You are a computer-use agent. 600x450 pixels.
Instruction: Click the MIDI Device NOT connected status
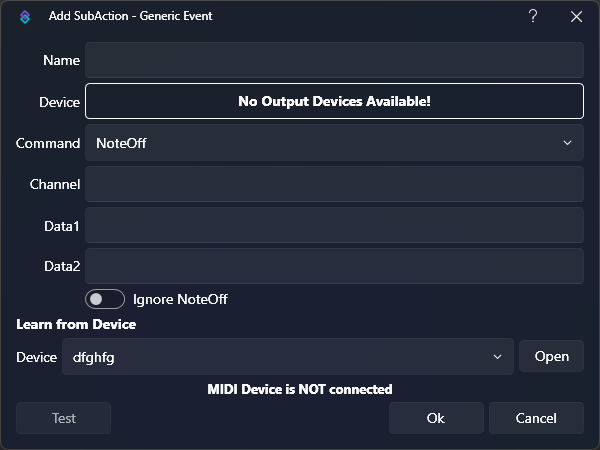pyautogui.click(x=300, y=389)
